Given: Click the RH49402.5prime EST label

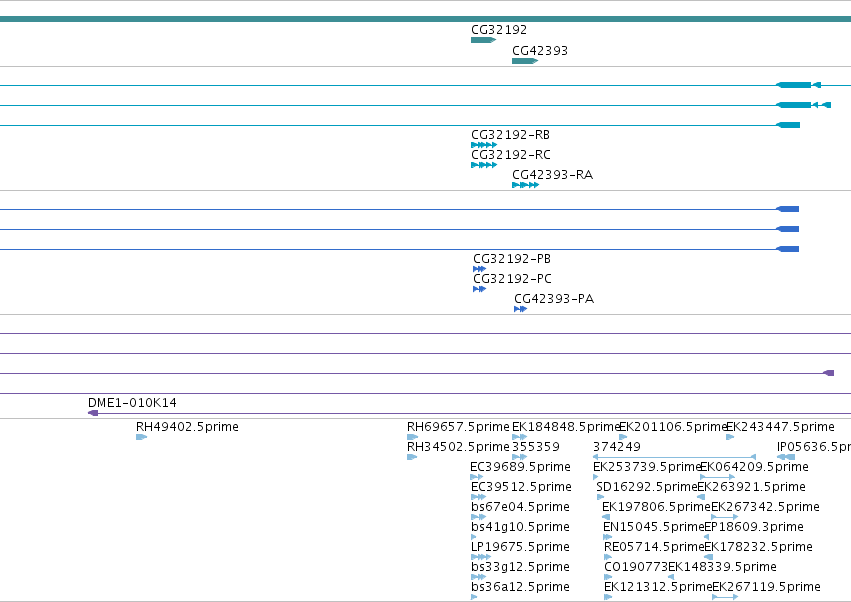Looking at the screenshot, I should point(187,427).
